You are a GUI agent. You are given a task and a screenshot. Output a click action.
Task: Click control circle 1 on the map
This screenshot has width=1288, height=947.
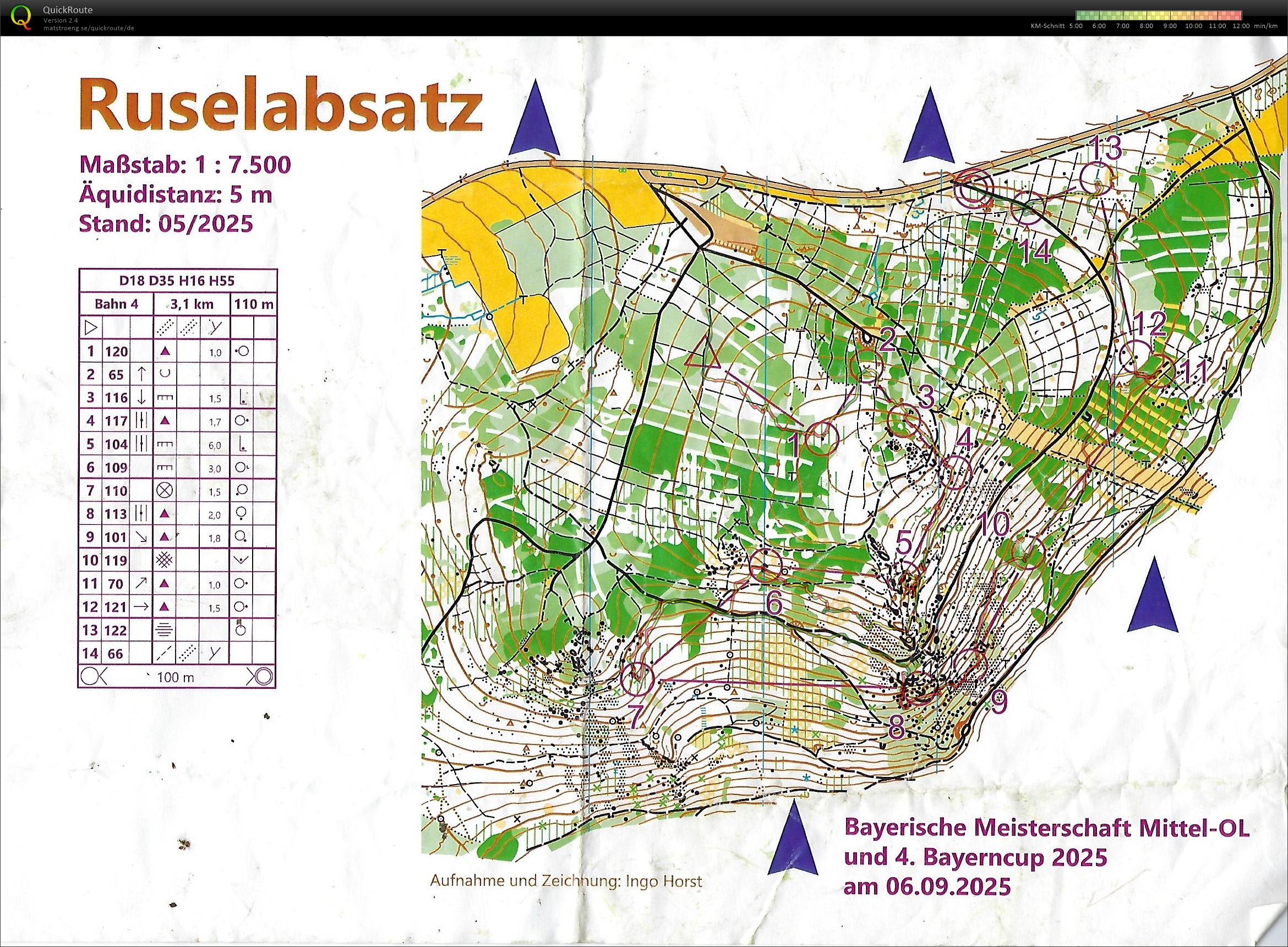tap(822, 438)
